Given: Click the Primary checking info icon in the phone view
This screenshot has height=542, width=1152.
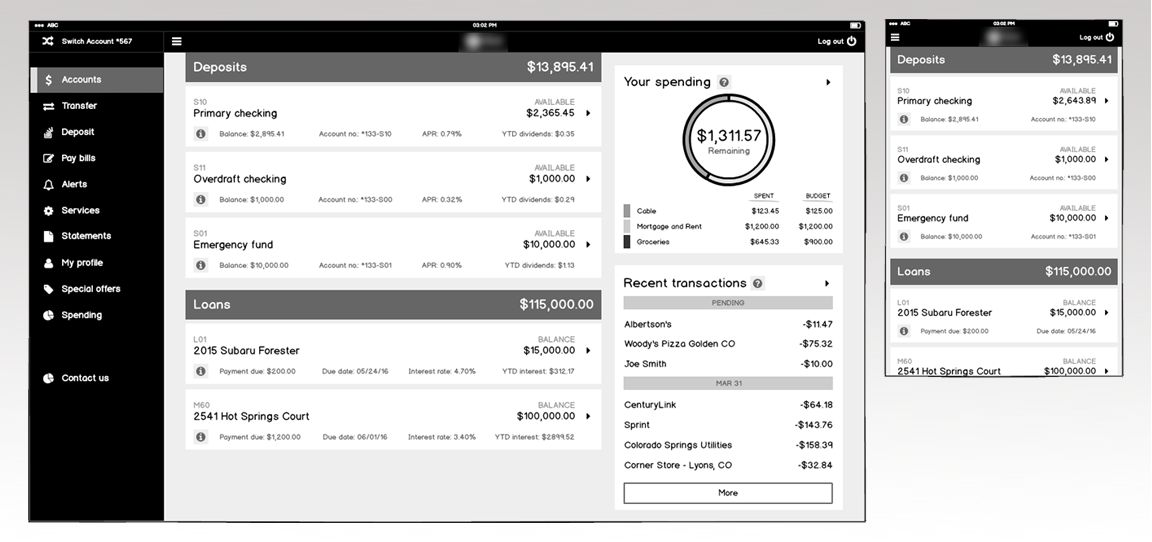Looking at the screenshot, I should (x=904, y=119).
